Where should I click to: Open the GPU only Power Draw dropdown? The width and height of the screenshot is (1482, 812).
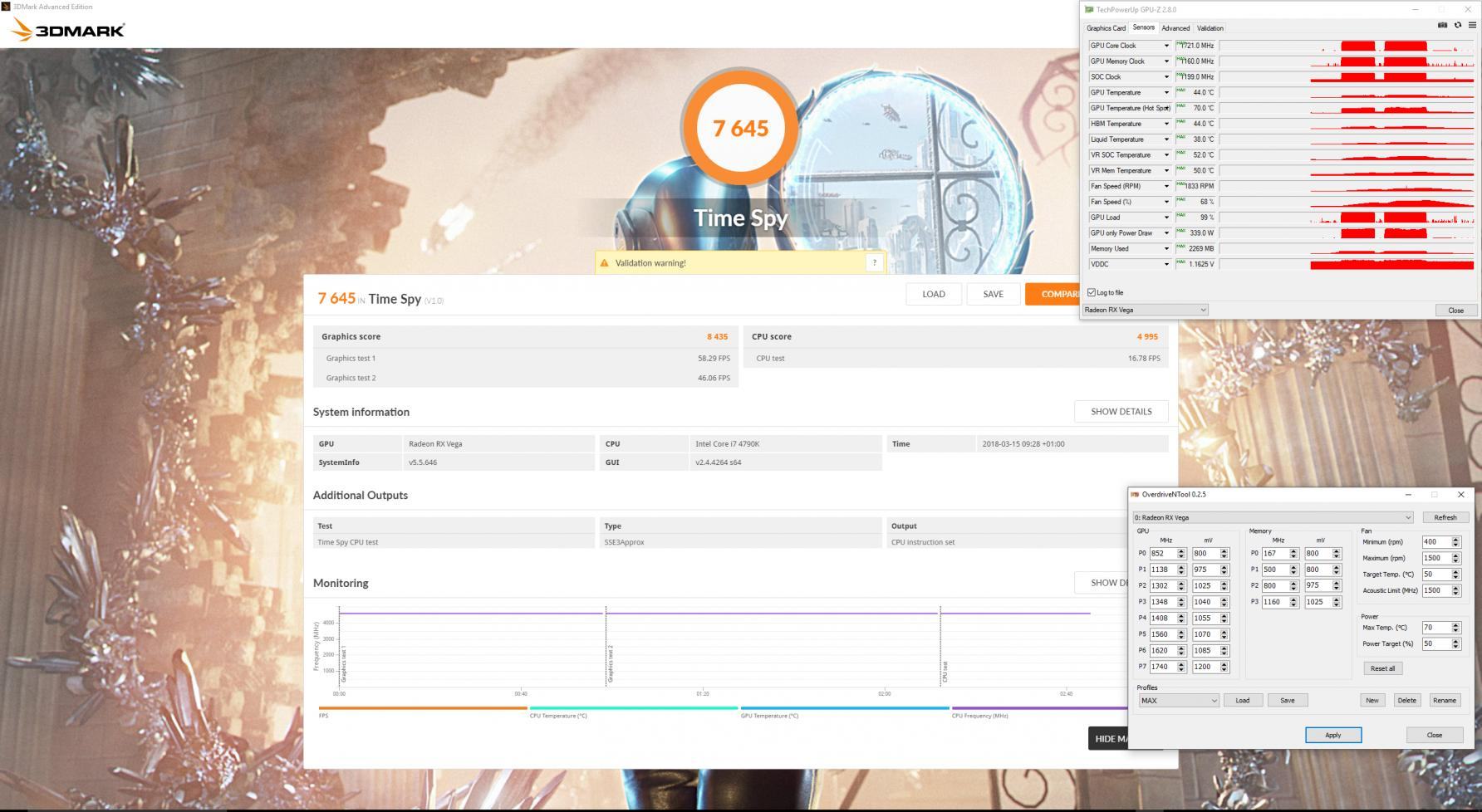click(x=1166, y=233)
